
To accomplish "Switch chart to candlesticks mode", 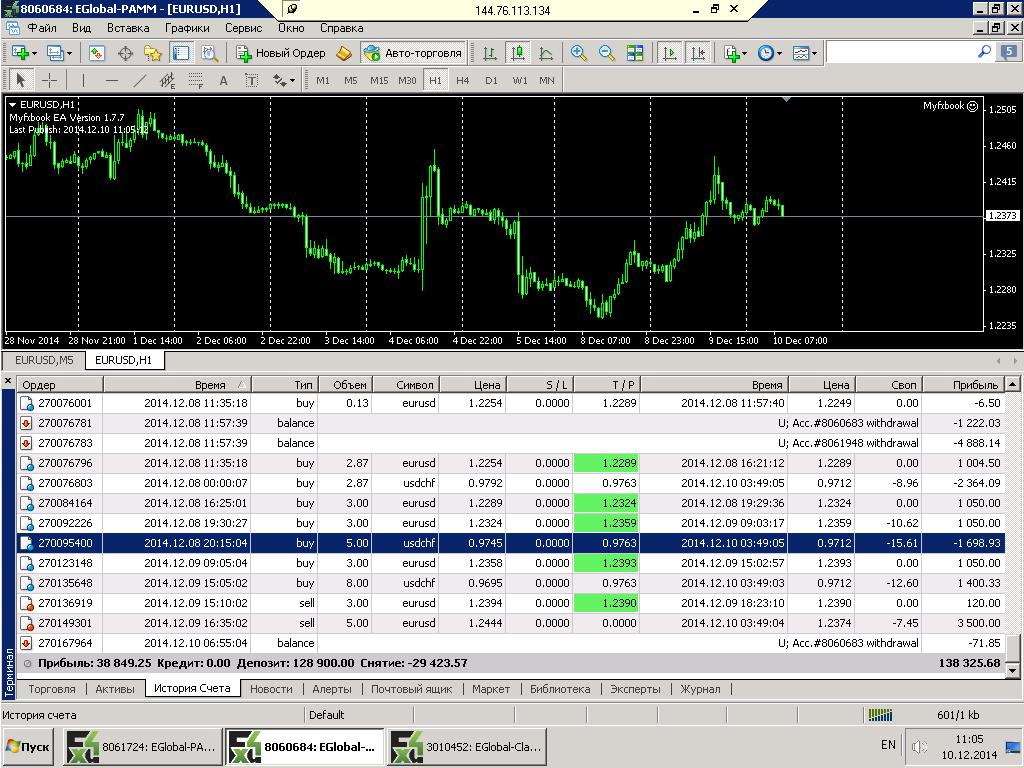I will pos(518,53).
